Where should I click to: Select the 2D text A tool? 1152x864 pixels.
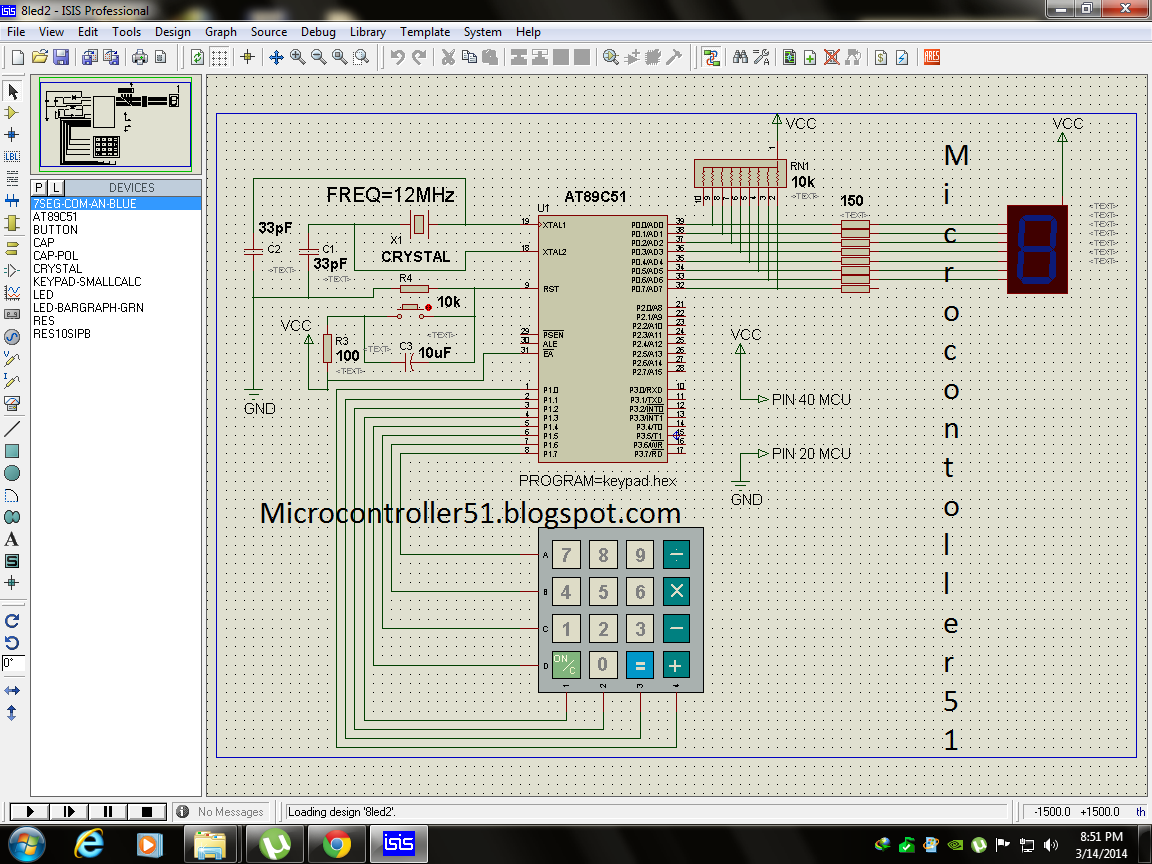click(x=12, y=539)
